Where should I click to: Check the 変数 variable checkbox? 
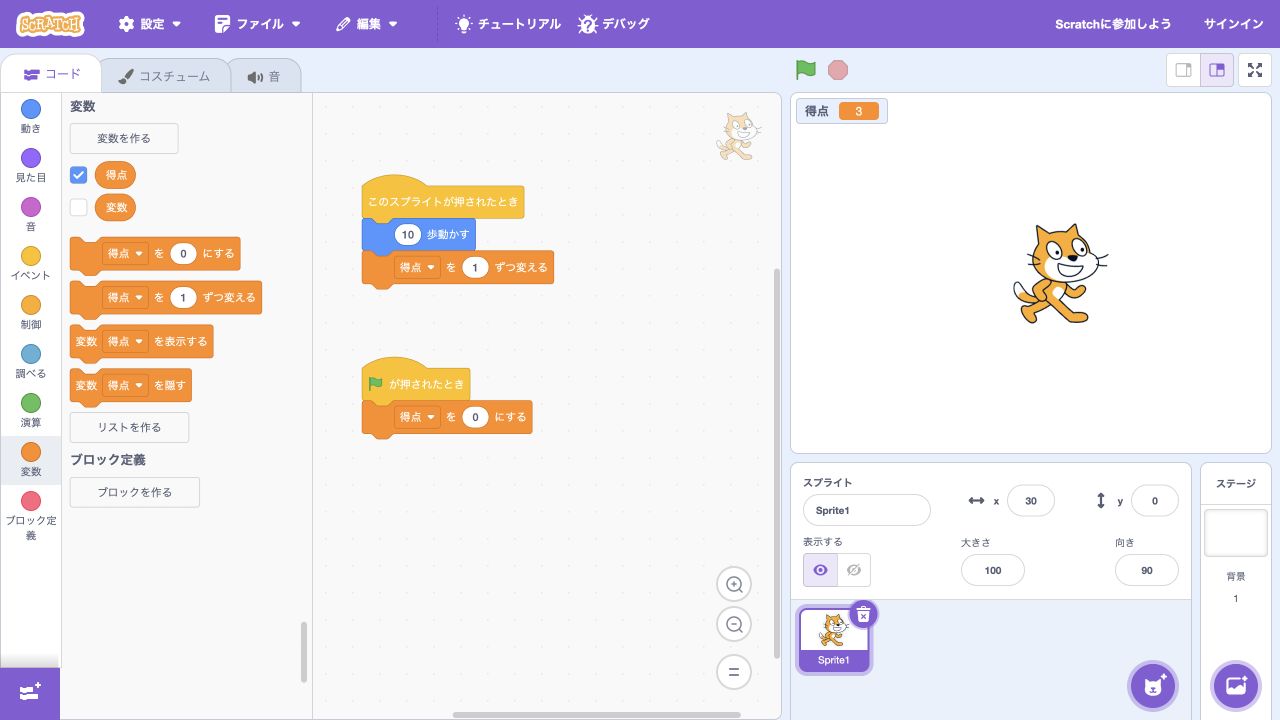tap(79, 207)
